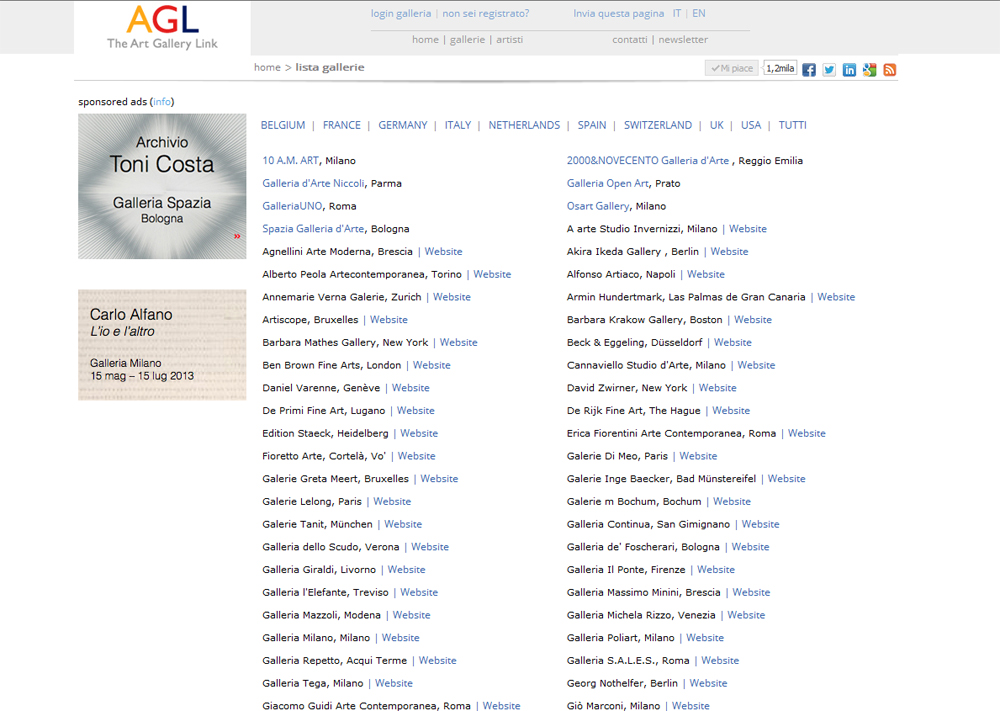Viewport: 1000px width, 711px height.
Task: Visit Galleria Continua Website link
Action: (x=760, y=524)
